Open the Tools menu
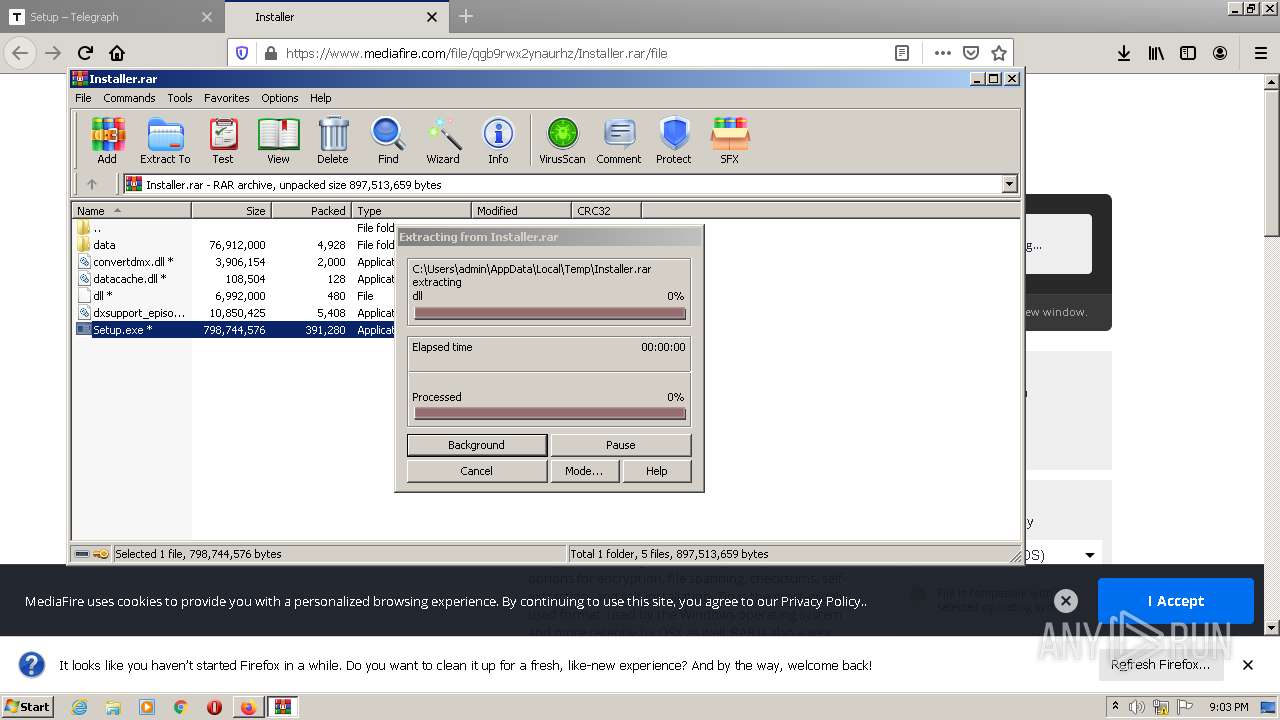The width and height of the screenshot is (1280, 720). [x=180, y=98]
